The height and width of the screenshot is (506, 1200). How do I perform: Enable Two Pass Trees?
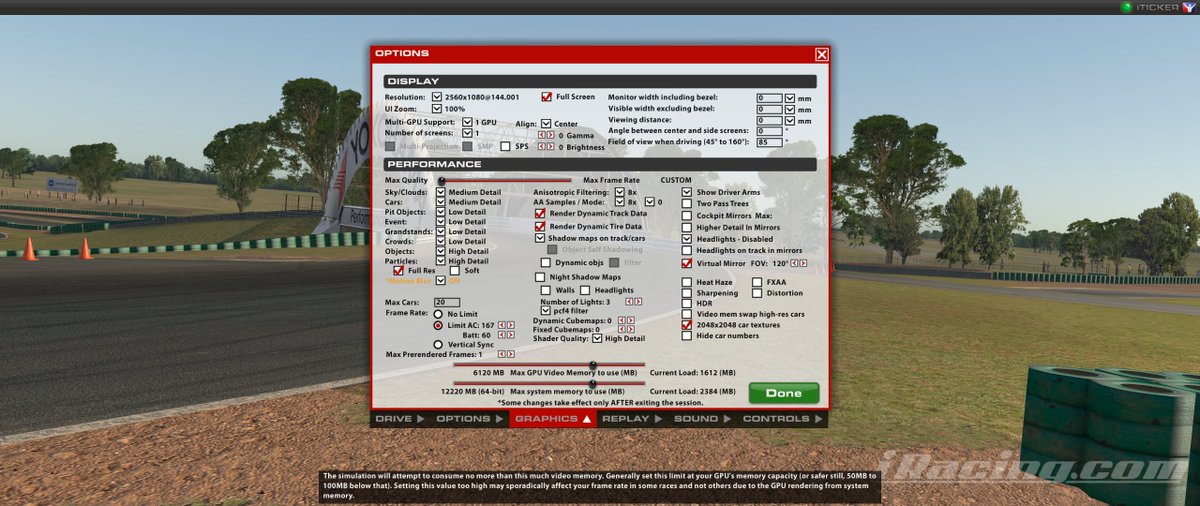pos(687,204)
